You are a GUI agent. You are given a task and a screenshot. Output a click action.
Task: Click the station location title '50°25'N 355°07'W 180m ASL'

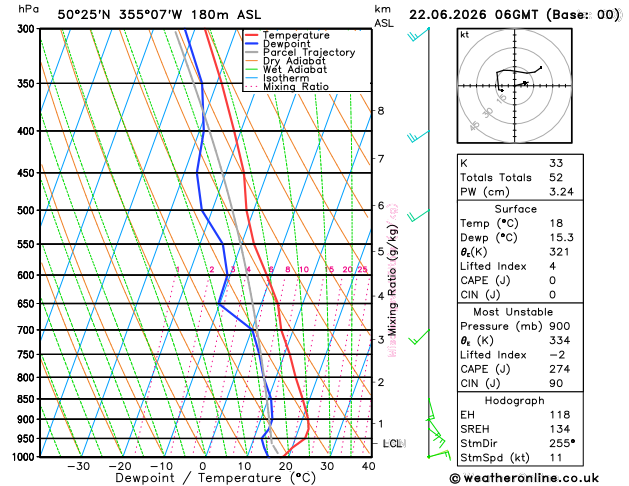[159, 15]
